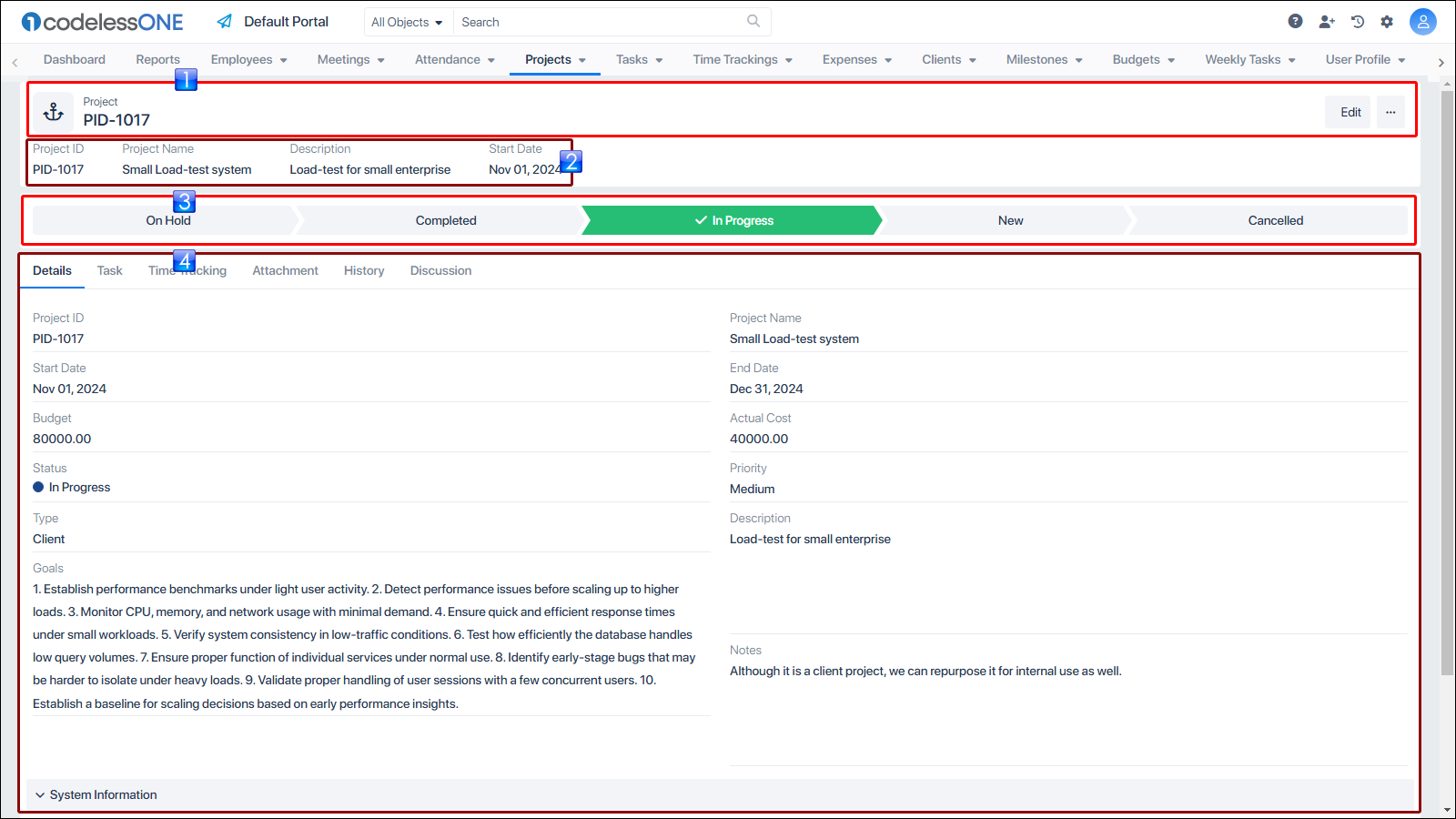Screen dimensions: 1456x819
Task: Open the Reports nav item
Action: [158, 59]
